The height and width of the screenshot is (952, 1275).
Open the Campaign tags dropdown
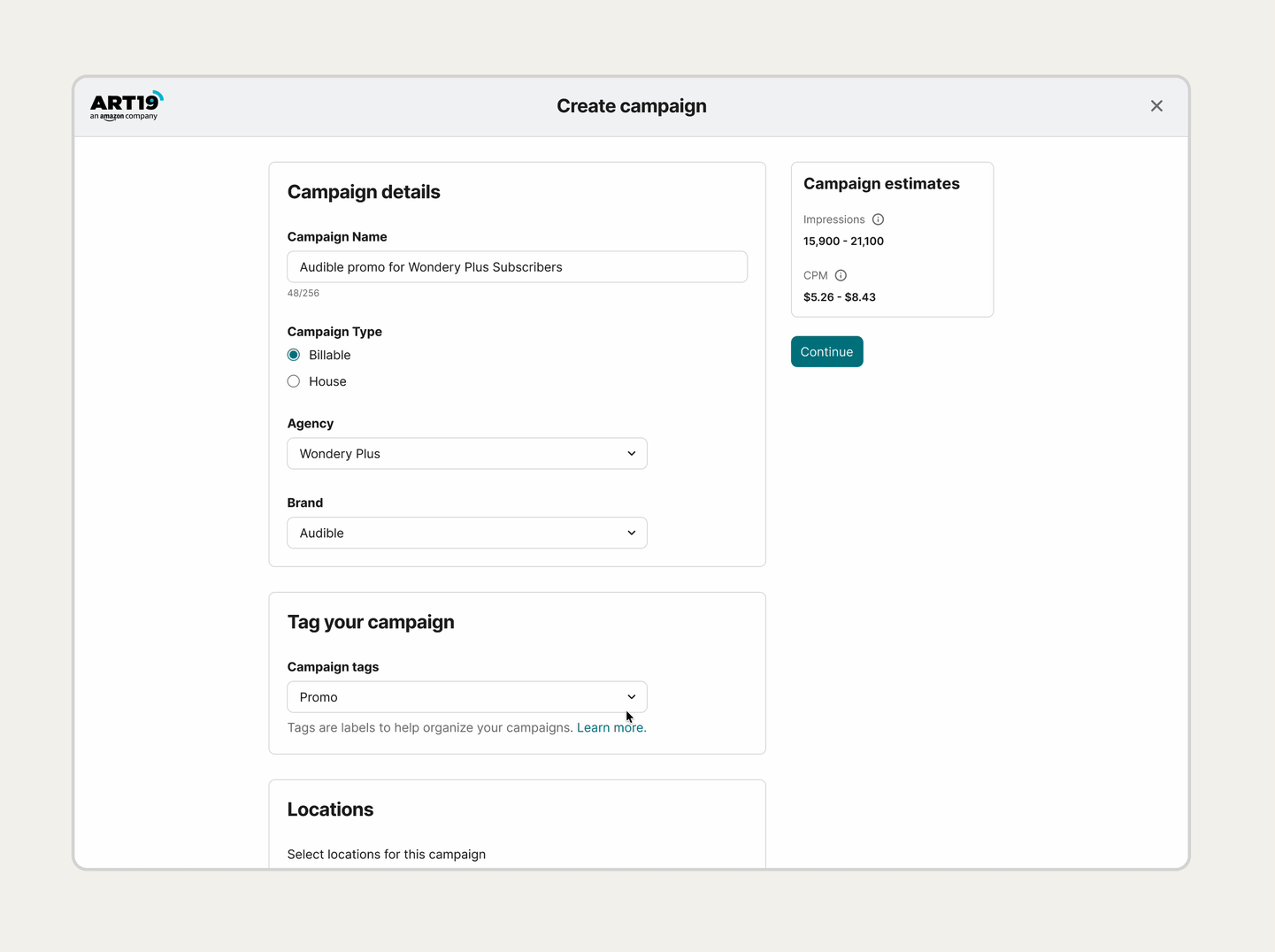pos(467,697)
